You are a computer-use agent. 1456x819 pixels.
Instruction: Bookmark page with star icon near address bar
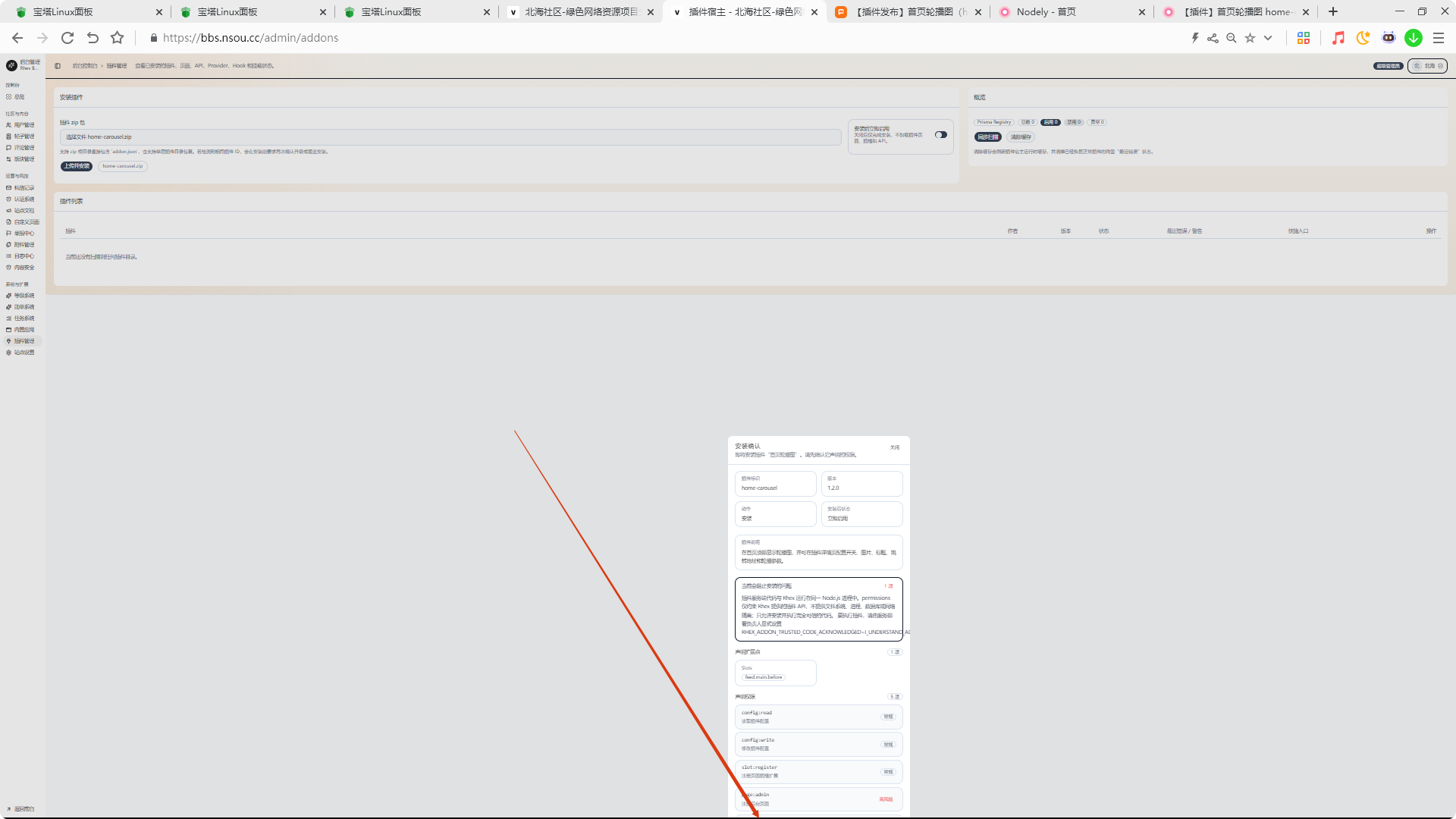tap(117, 38)
